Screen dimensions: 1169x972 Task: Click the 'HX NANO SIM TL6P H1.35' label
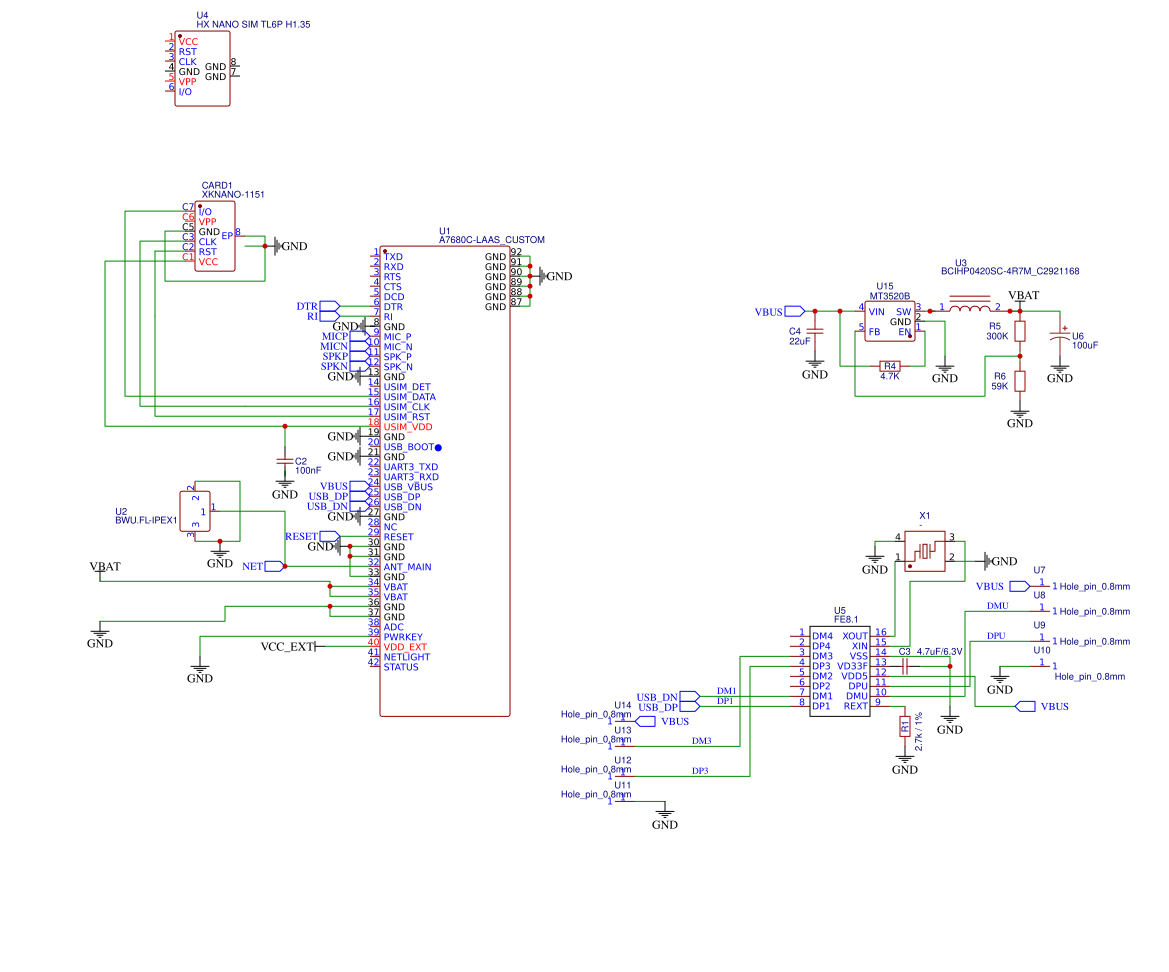253,25
